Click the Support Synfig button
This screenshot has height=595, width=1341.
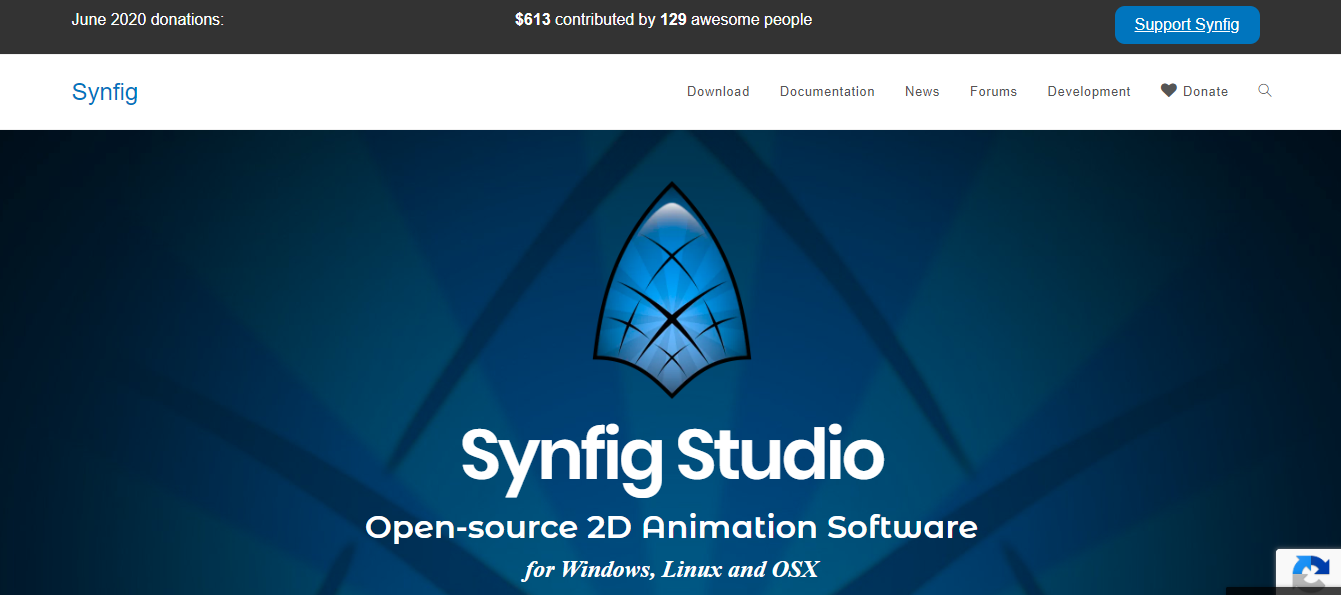[x=1187, y=25]
